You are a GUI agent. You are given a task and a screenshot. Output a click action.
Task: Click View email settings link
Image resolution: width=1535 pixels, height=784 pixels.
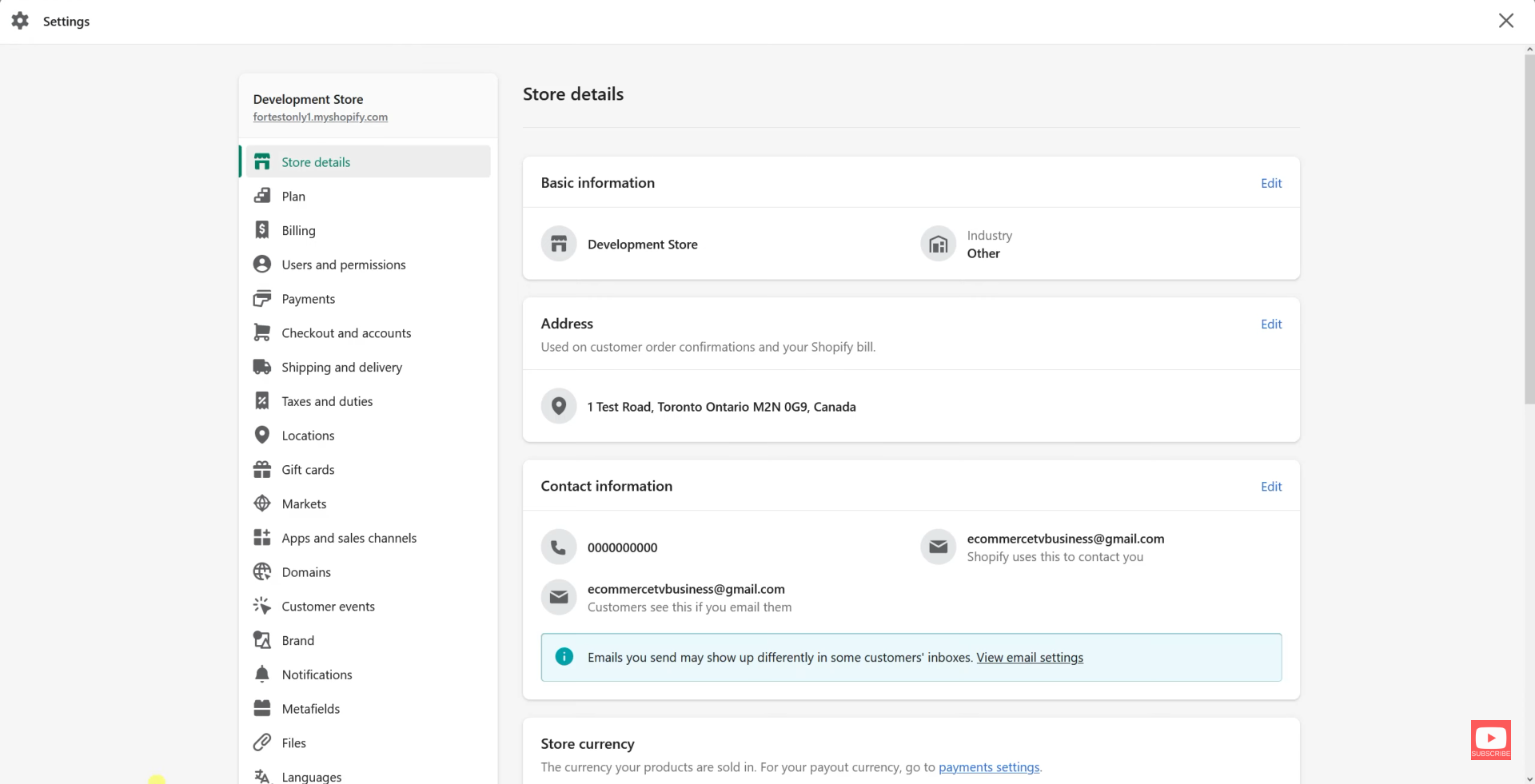[1030, 657]
